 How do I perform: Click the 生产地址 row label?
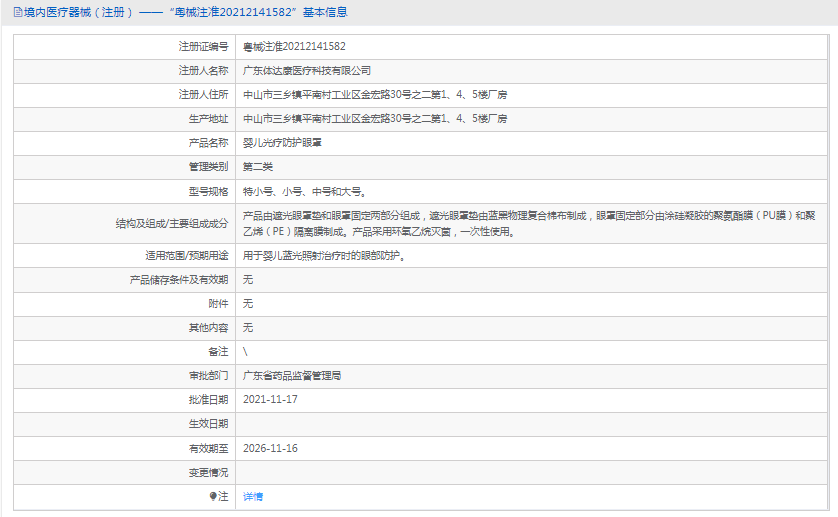click(x=208, y=119)
